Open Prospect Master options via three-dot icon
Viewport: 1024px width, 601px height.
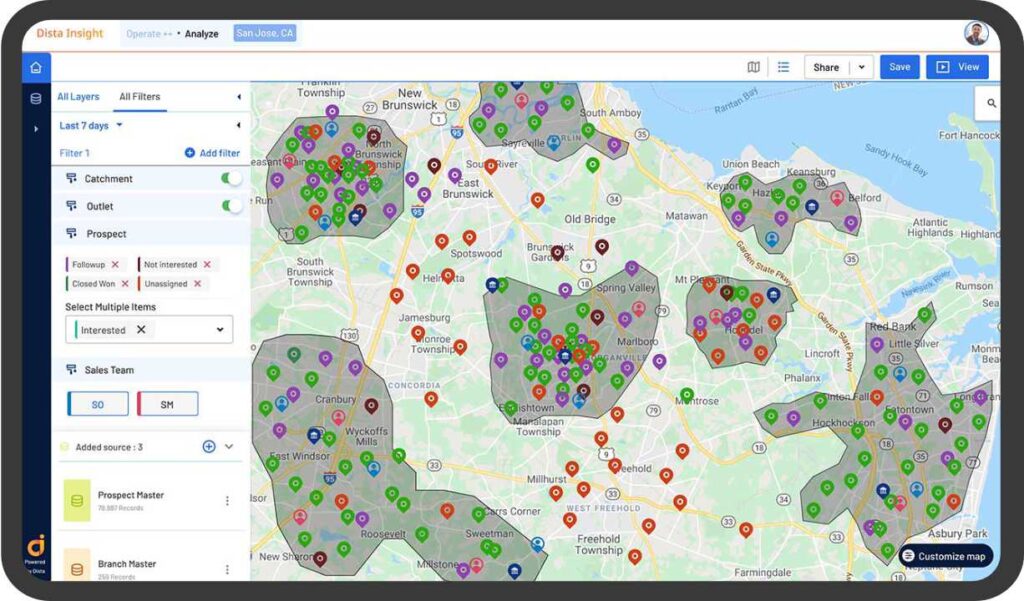[227, 500]
